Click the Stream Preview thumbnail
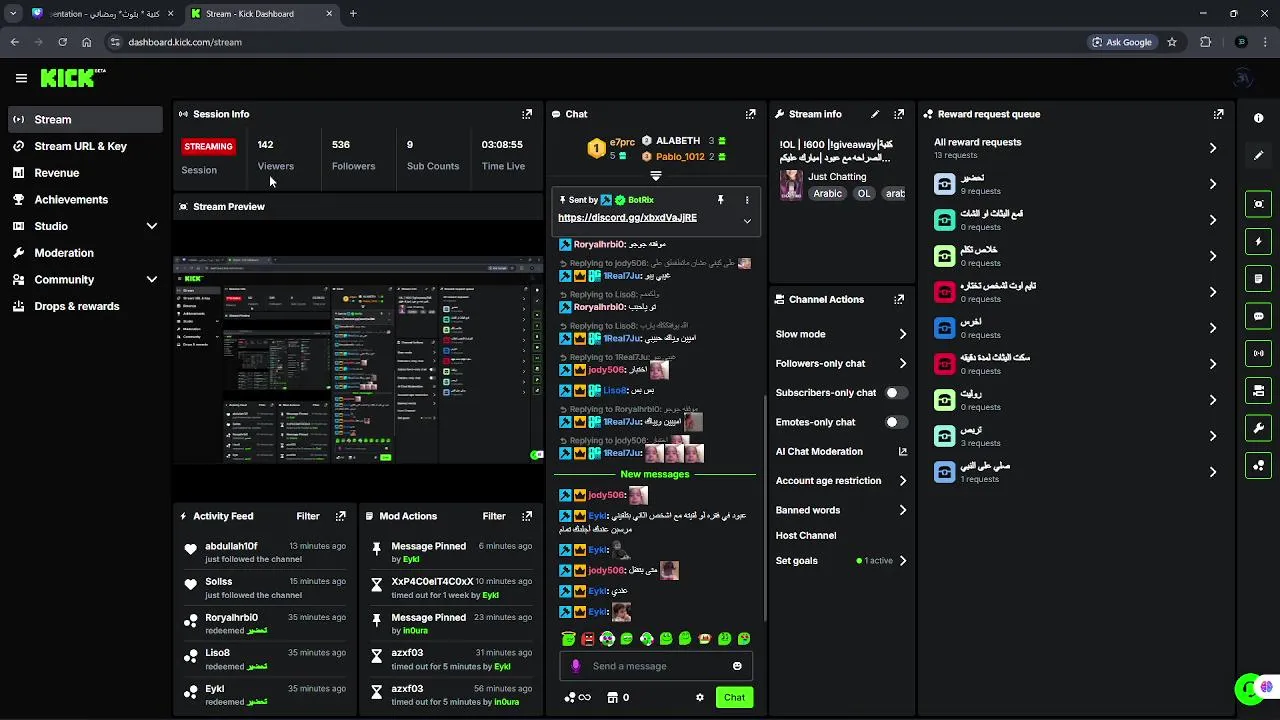 click(358, 360)
